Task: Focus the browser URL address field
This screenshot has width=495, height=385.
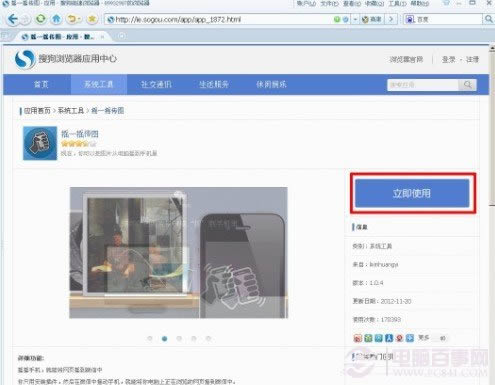Action: (x=220, y=19)
